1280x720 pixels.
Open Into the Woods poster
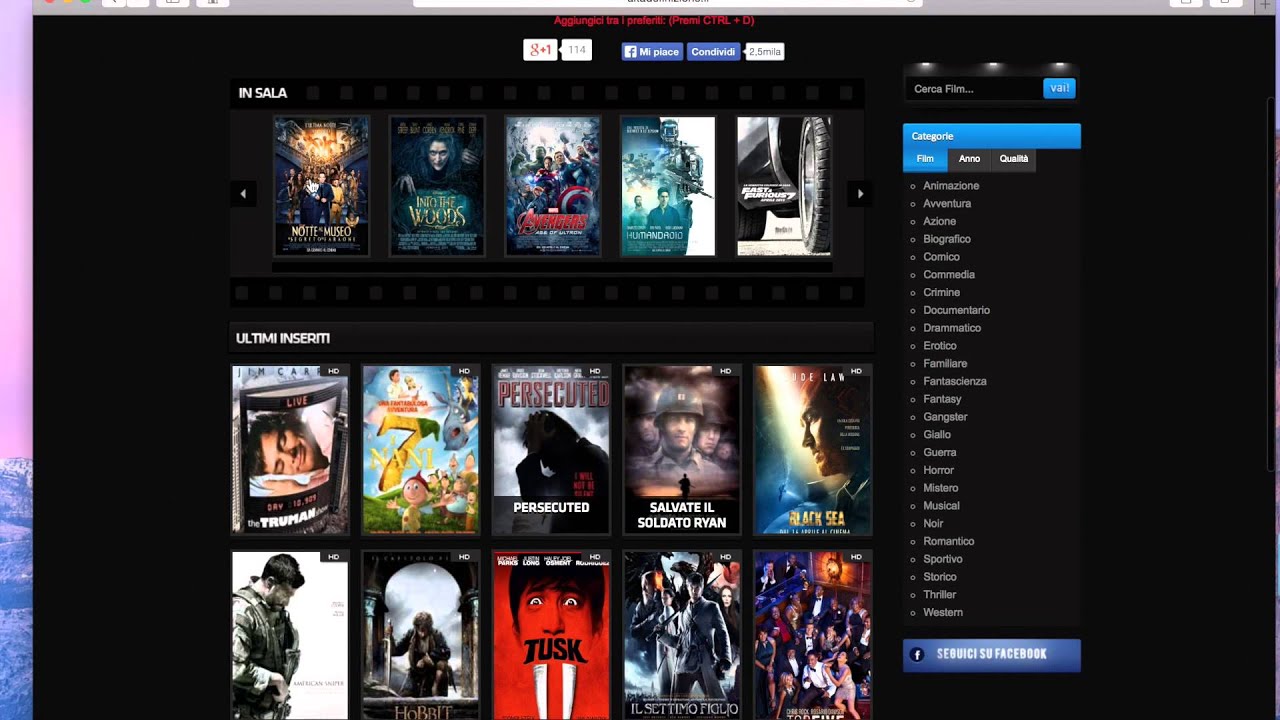[x=437, y=187]
